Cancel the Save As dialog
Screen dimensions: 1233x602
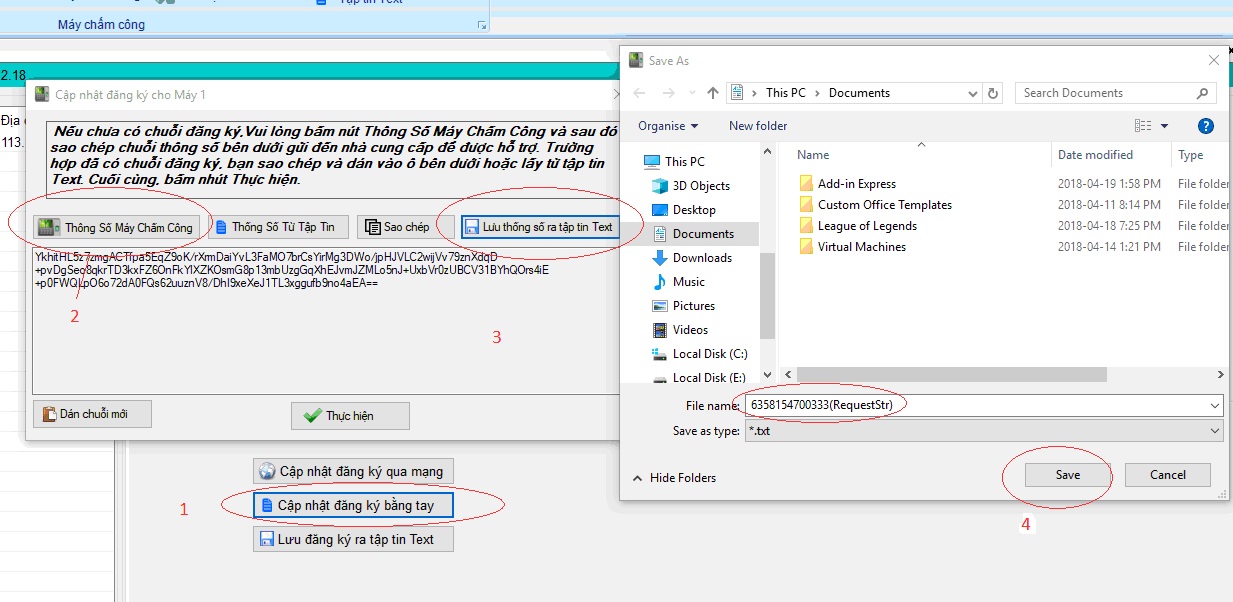1167,475
